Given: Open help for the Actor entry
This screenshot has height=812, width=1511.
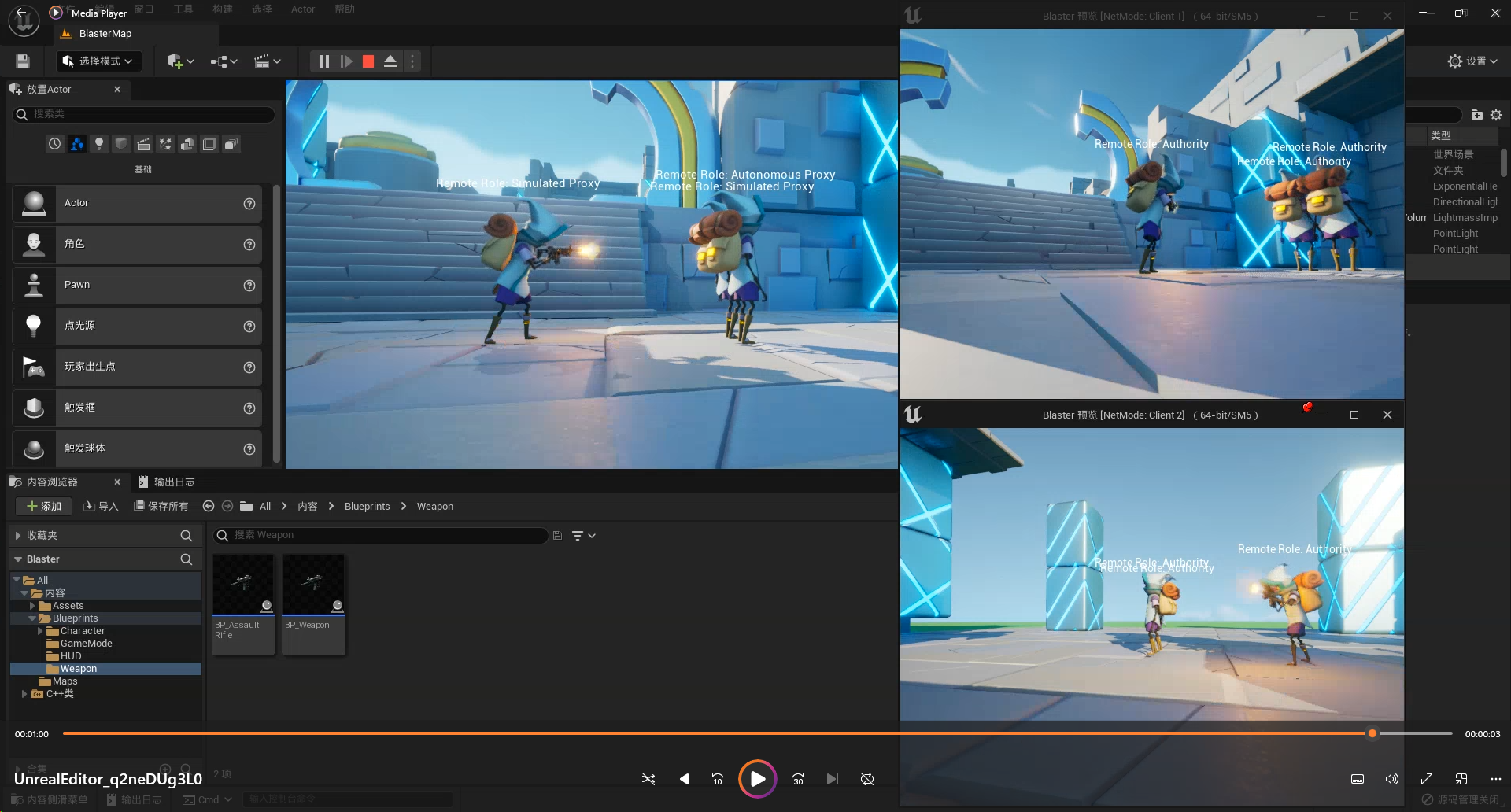Looking at the screenshot, I should click(x=249, y=204).
